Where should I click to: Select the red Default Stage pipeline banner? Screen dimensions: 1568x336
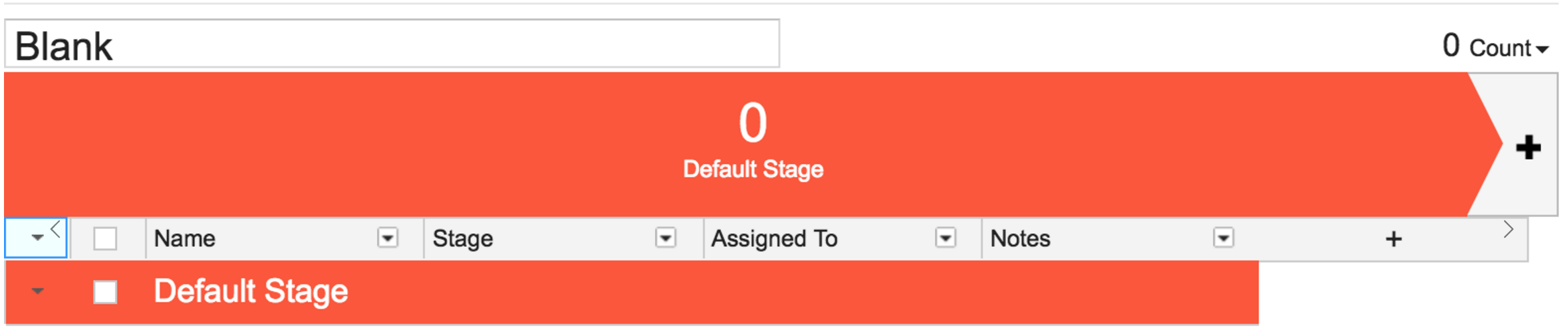pyautogui.click(x=753, y=144)
